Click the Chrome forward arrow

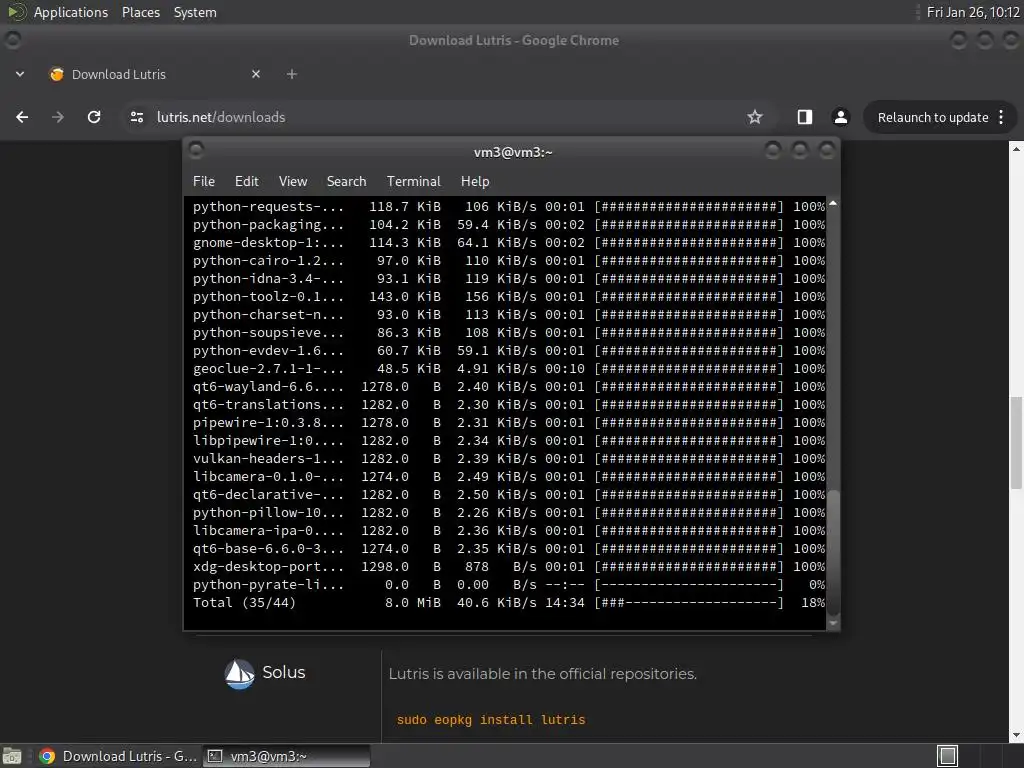58,117
